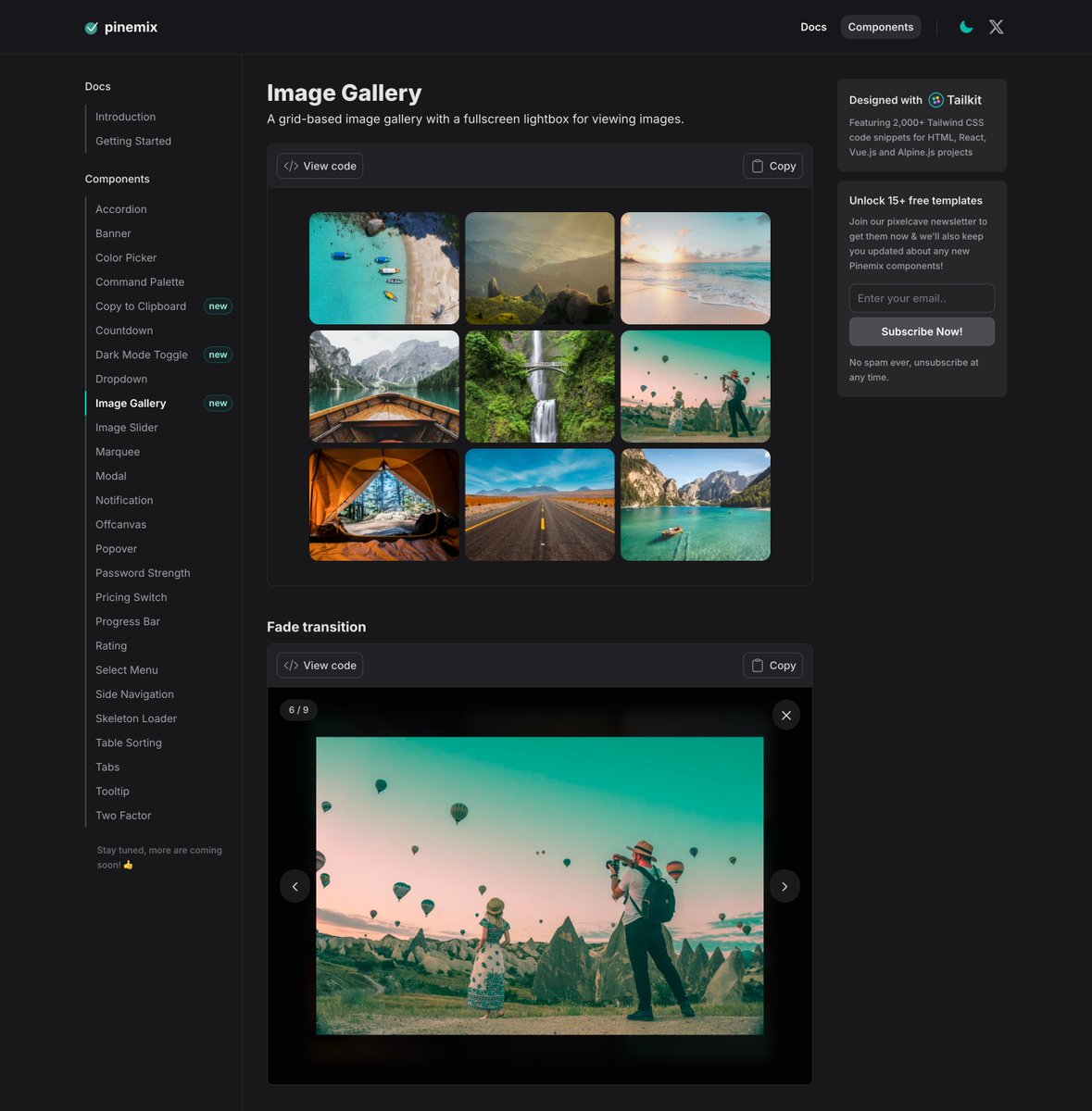This screenshot has height=1111, width=1092.
Task: Open the Side Navigation component page
Action: tap(134, 694)
